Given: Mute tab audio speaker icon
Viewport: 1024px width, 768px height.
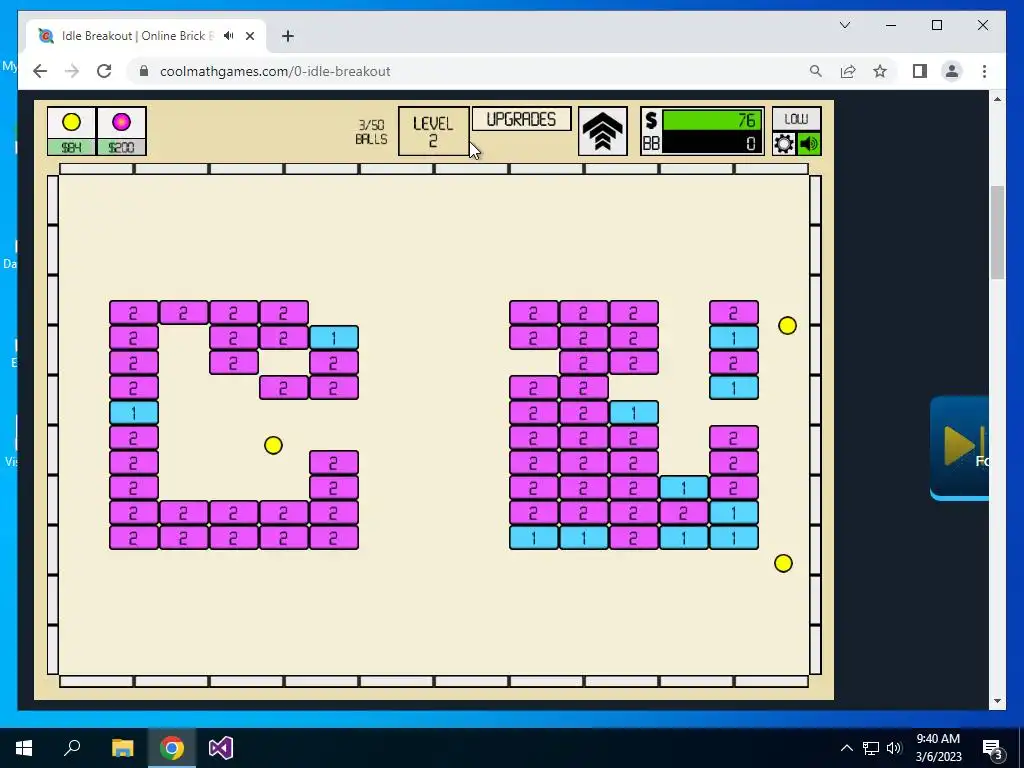Looking at the screenshot, I should pos(228,36).
